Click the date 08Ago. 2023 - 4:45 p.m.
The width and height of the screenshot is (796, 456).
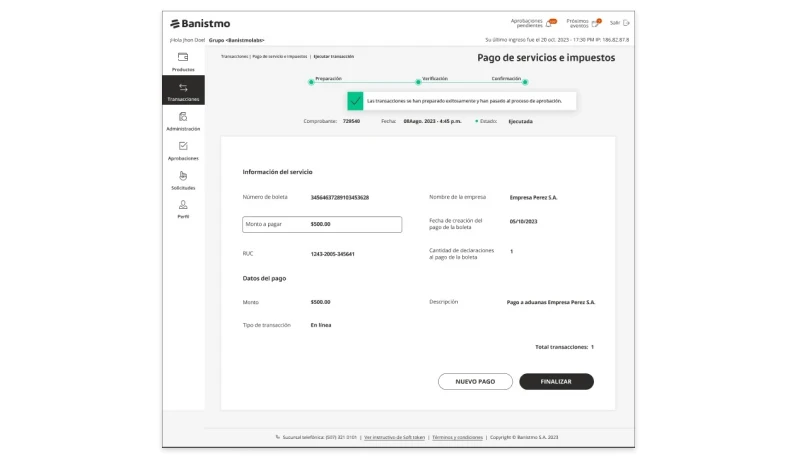coord(433,121)
